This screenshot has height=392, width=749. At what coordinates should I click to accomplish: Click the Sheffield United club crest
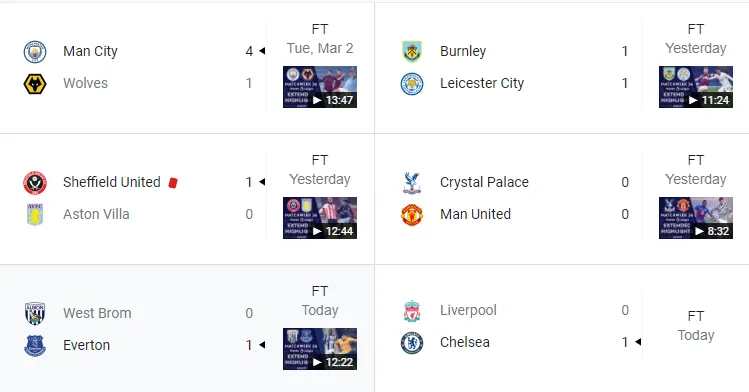pyautogui.click(x=35, y=182)
